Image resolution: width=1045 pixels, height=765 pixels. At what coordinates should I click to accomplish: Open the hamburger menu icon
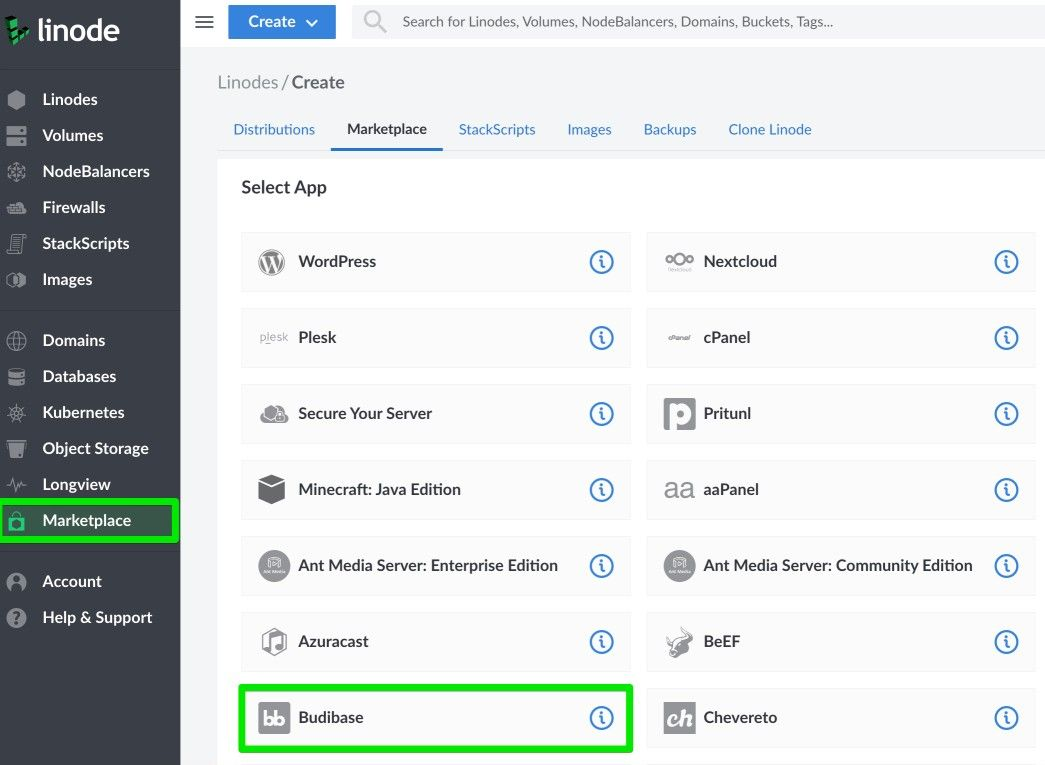(x=204, y=22)
